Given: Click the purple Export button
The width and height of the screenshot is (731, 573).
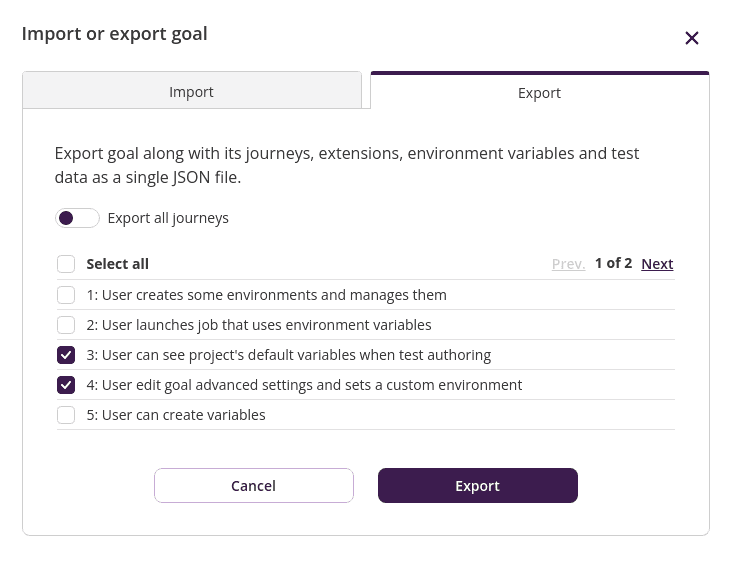Looking at the screenshot, I should click(477, 486).
